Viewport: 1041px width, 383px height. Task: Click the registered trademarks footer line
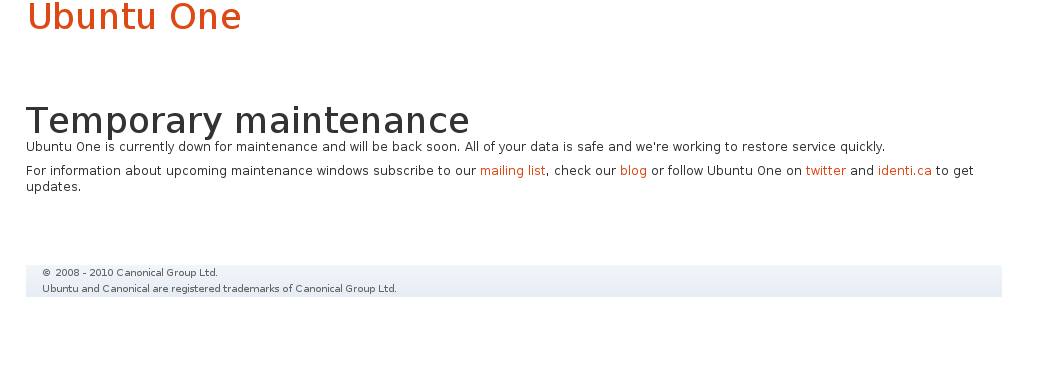pyautogui.click(x=219, y=289)
